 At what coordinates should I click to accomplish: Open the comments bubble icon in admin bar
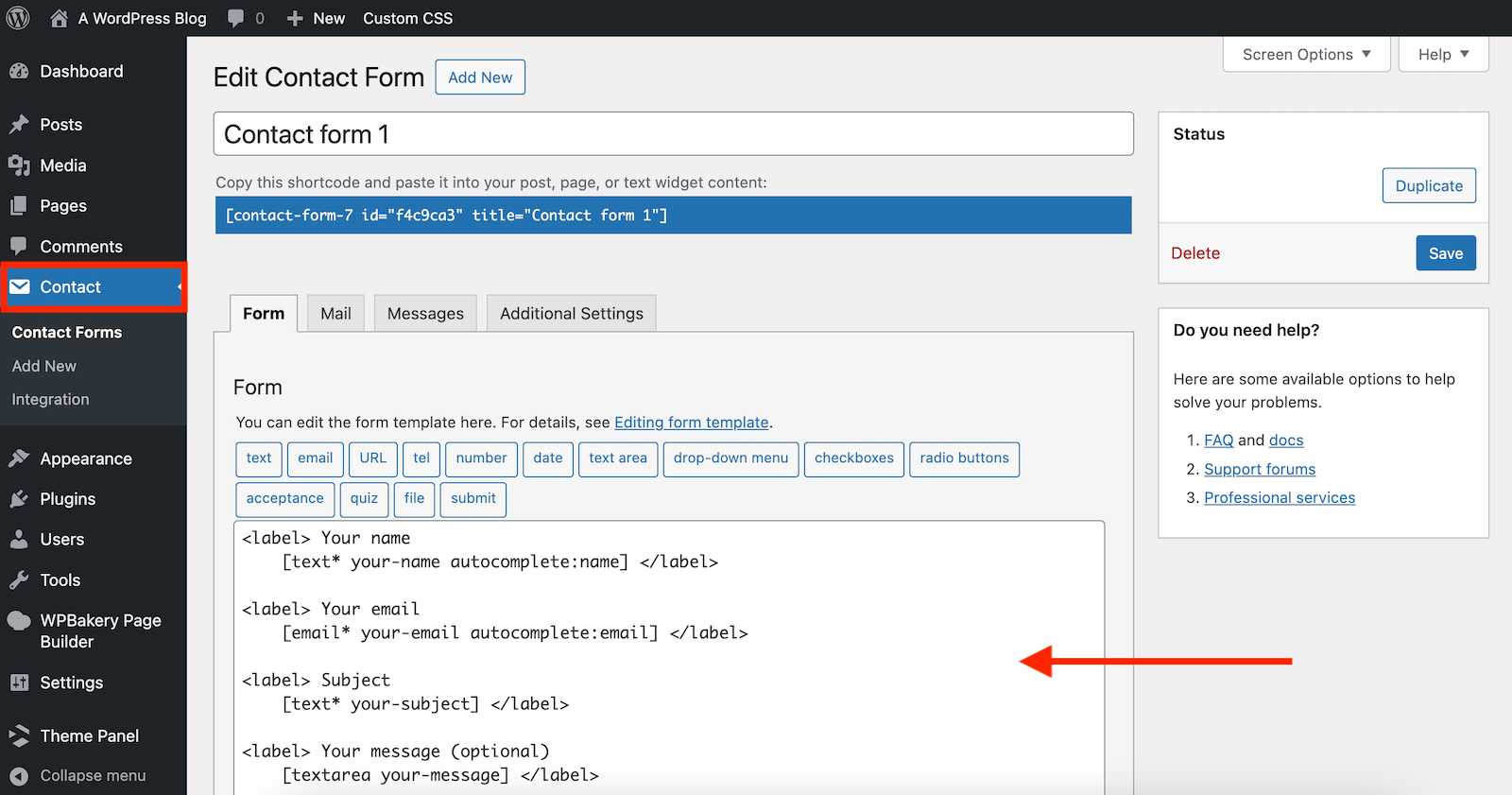pos(236,19)
